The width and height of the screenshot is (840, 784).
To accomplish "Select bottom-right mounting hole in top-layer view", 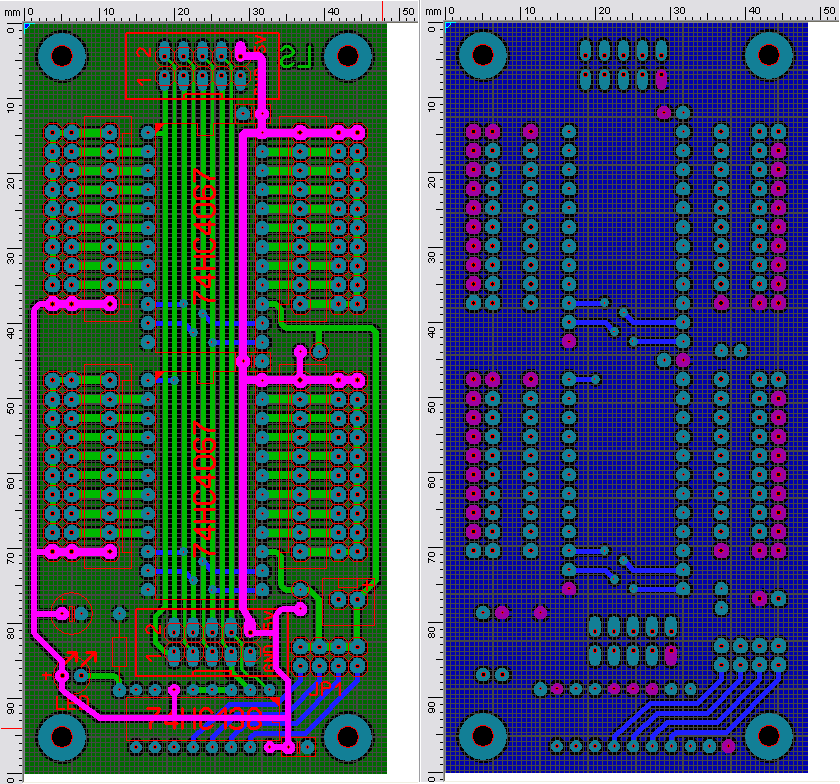I will [x=348, y=737].
